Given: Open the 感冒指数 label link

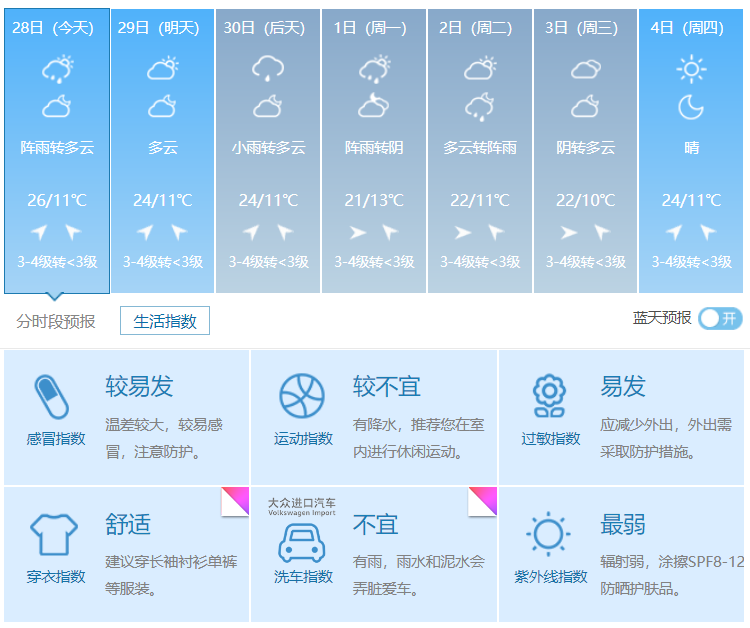Looking at the screenshot, I should [x=55, y=439].
